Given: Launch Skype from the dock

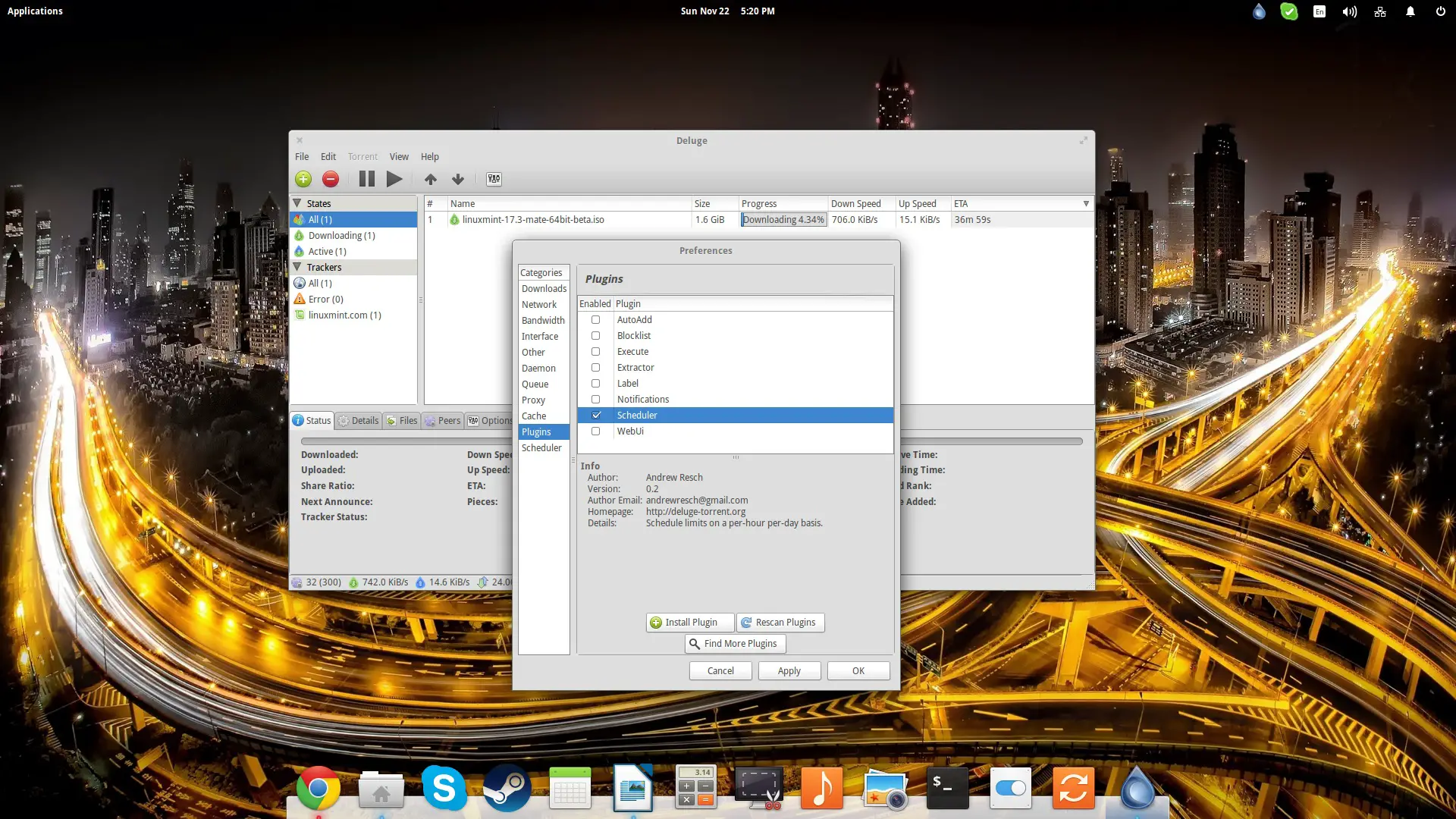Looking at the screenshot, I should 444,789.
